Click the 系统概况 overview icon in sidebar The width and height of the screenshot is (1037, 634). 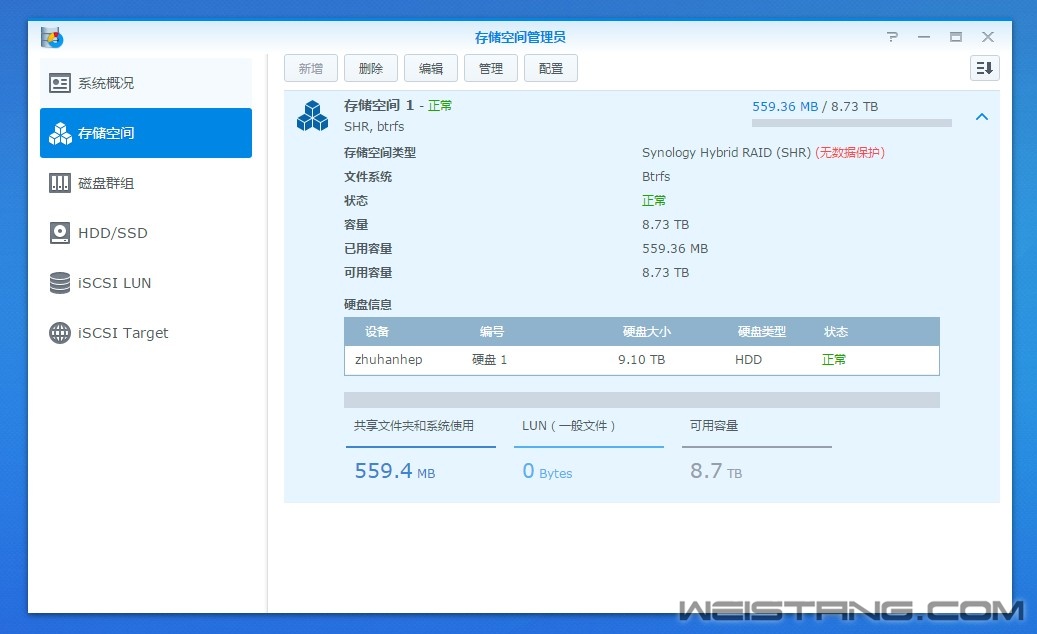(60, 83)
